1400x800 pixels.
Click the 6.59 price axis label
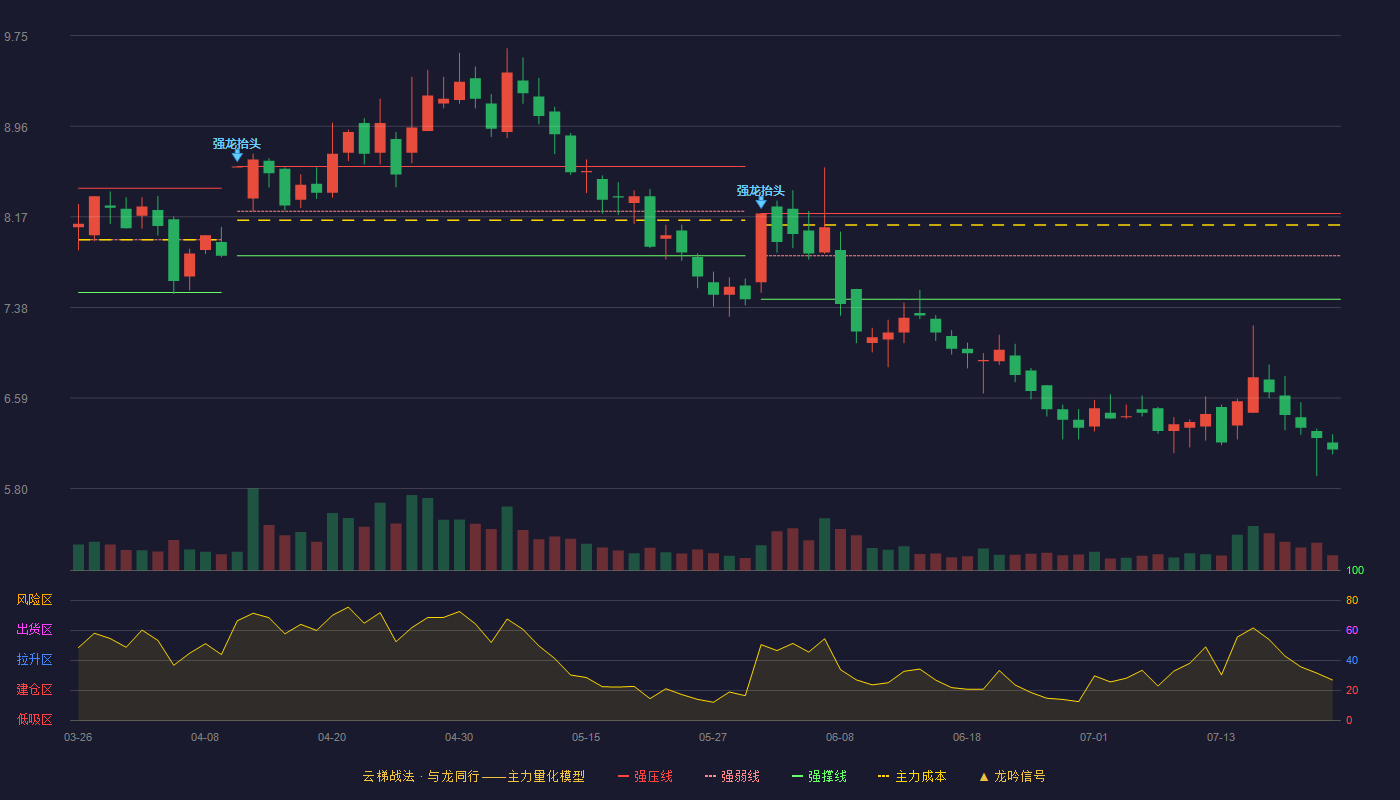click(16, 399)
